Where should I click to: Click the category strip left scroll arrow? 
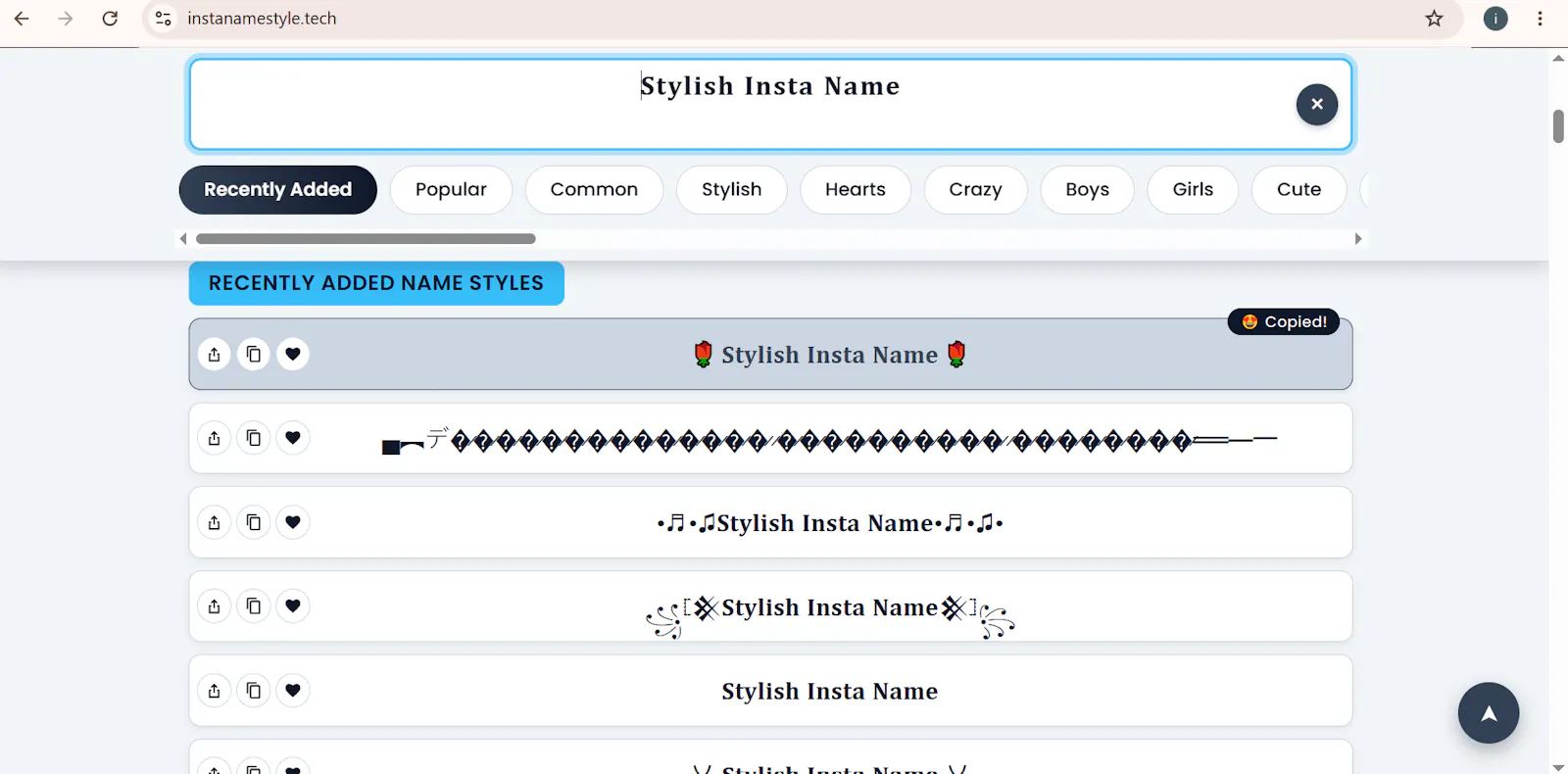point(183,239)
